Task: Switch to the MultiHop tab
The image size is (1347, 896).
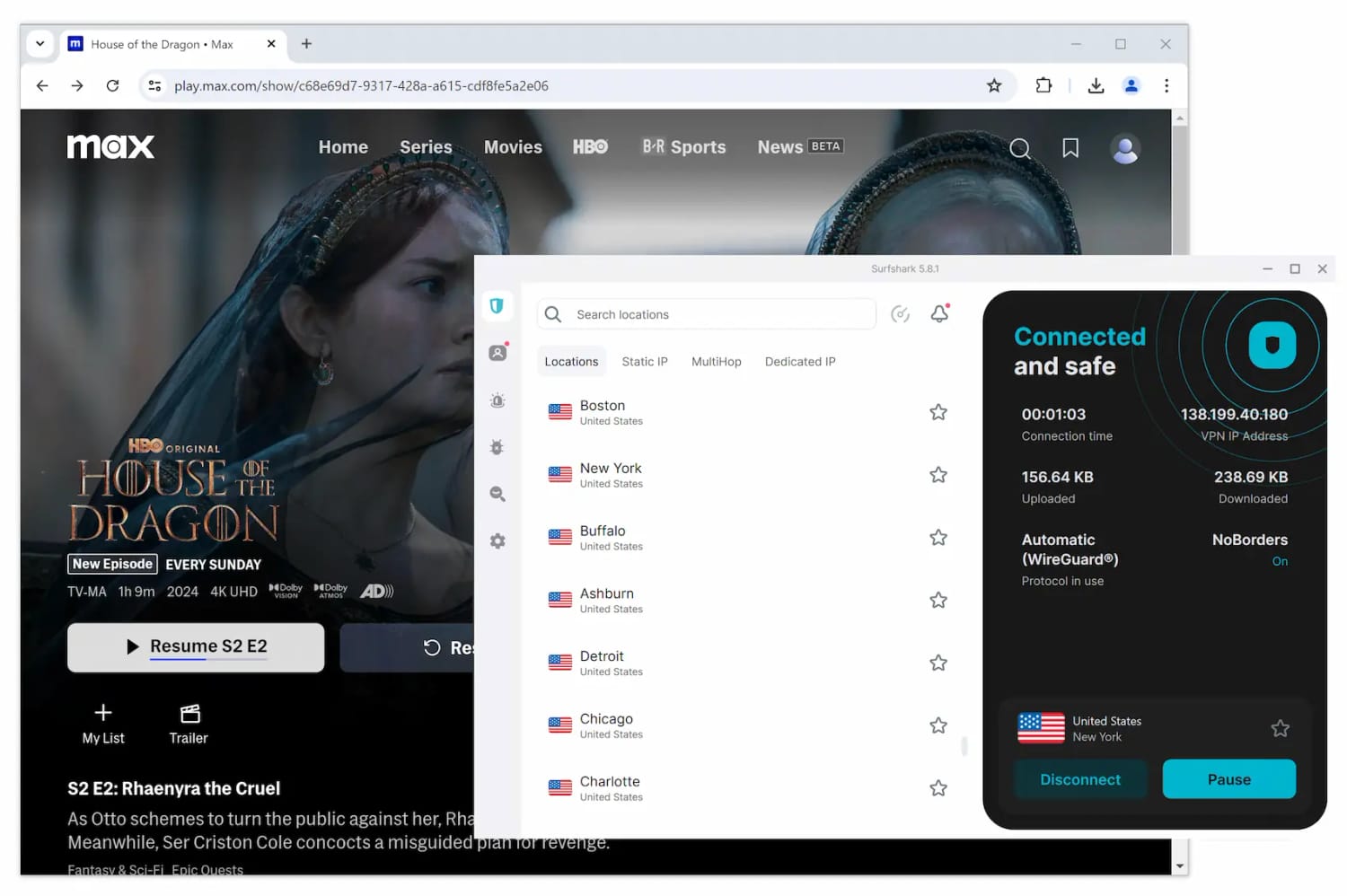Action: (x=716, y=362)
